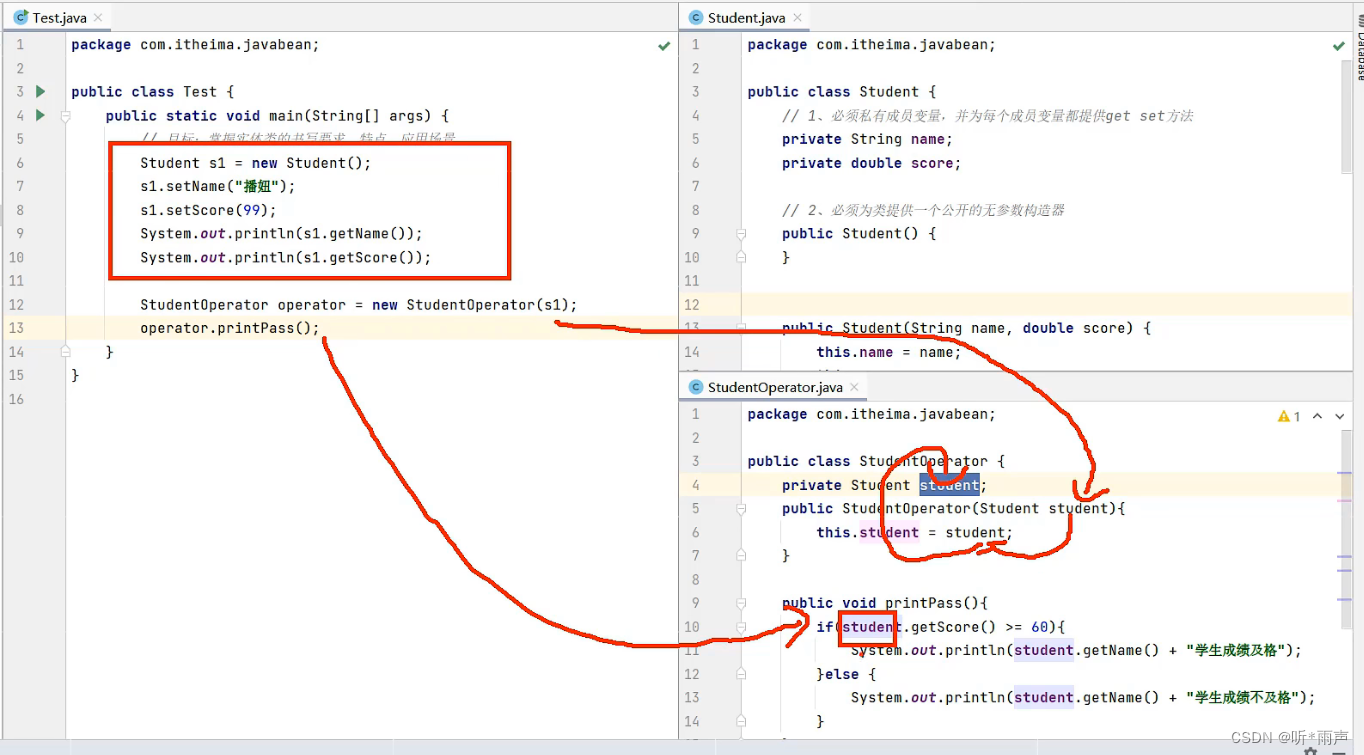This screenshot has height=755, width=1364.
Task: Run the Test class from gutter arrow
Action: click(41, 91)
